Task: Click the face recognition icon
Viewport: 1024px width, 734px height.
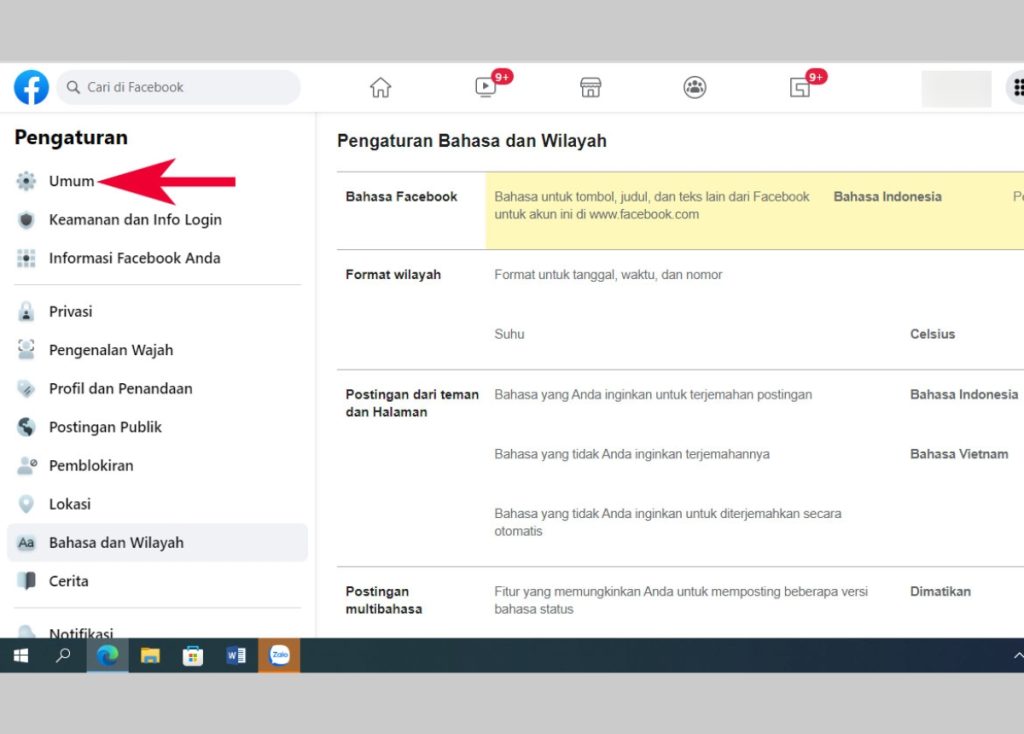Action: 26,350
